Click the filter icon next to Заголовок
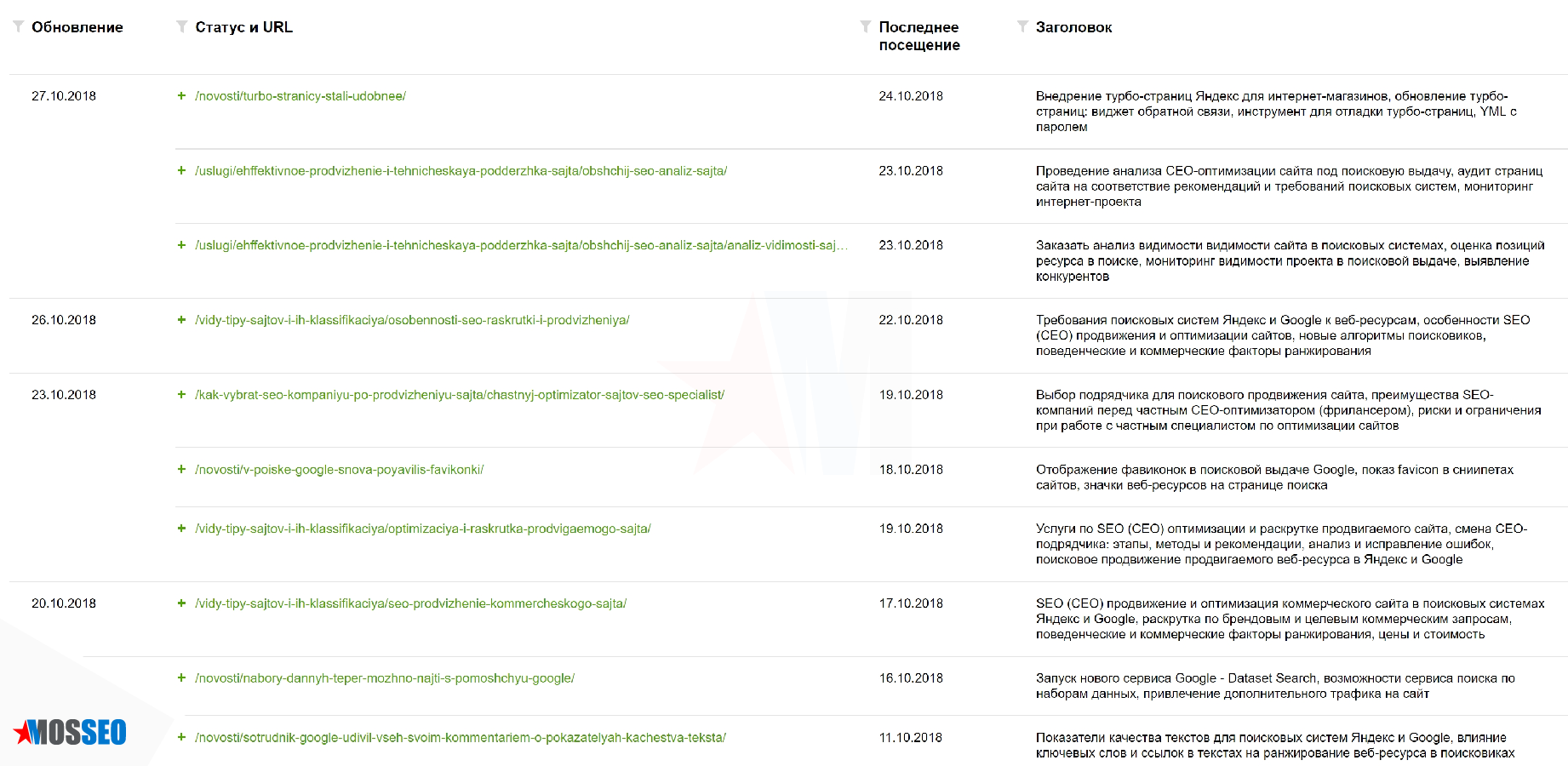Screen dimensions: 1568x766 1022,27
